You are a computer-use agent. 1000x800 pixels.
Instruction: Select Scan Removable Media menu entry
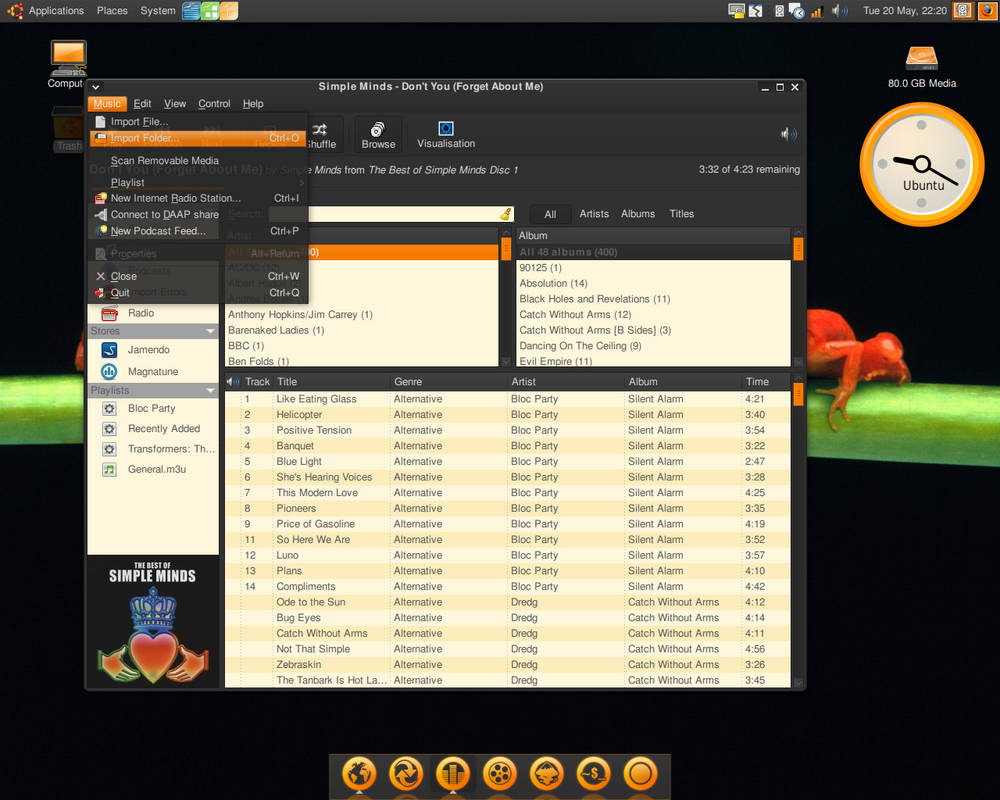point(198,161)
